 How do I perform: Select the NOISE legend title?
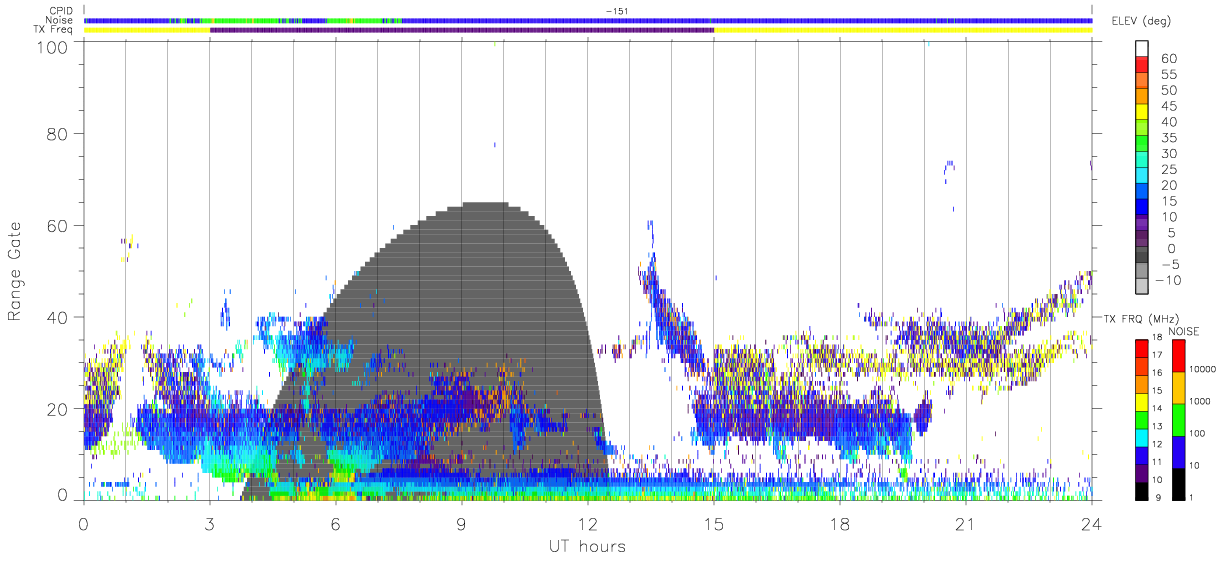click(1183, 331)
